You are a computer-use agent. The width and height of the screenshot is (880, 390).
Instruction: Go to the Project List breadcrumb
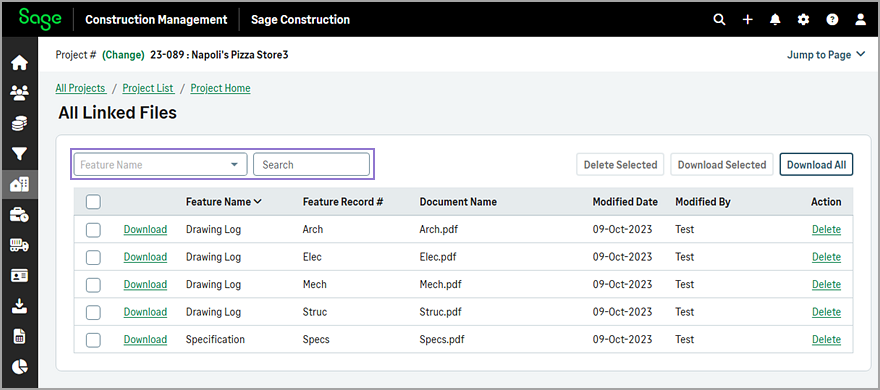click(x=148, y=88)
